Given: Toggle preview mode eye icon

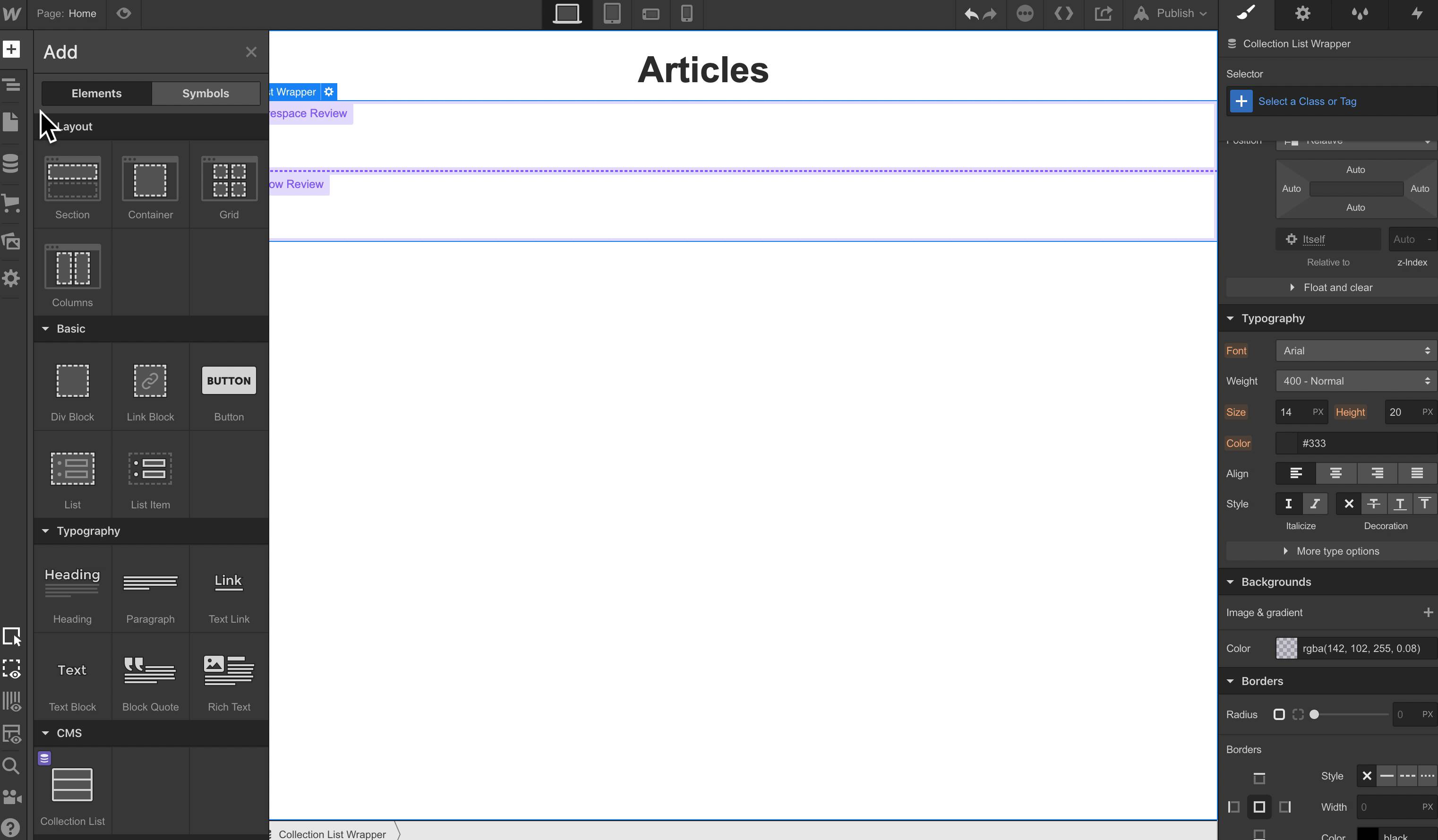Looking at the screenshot, I should point(123,13).
